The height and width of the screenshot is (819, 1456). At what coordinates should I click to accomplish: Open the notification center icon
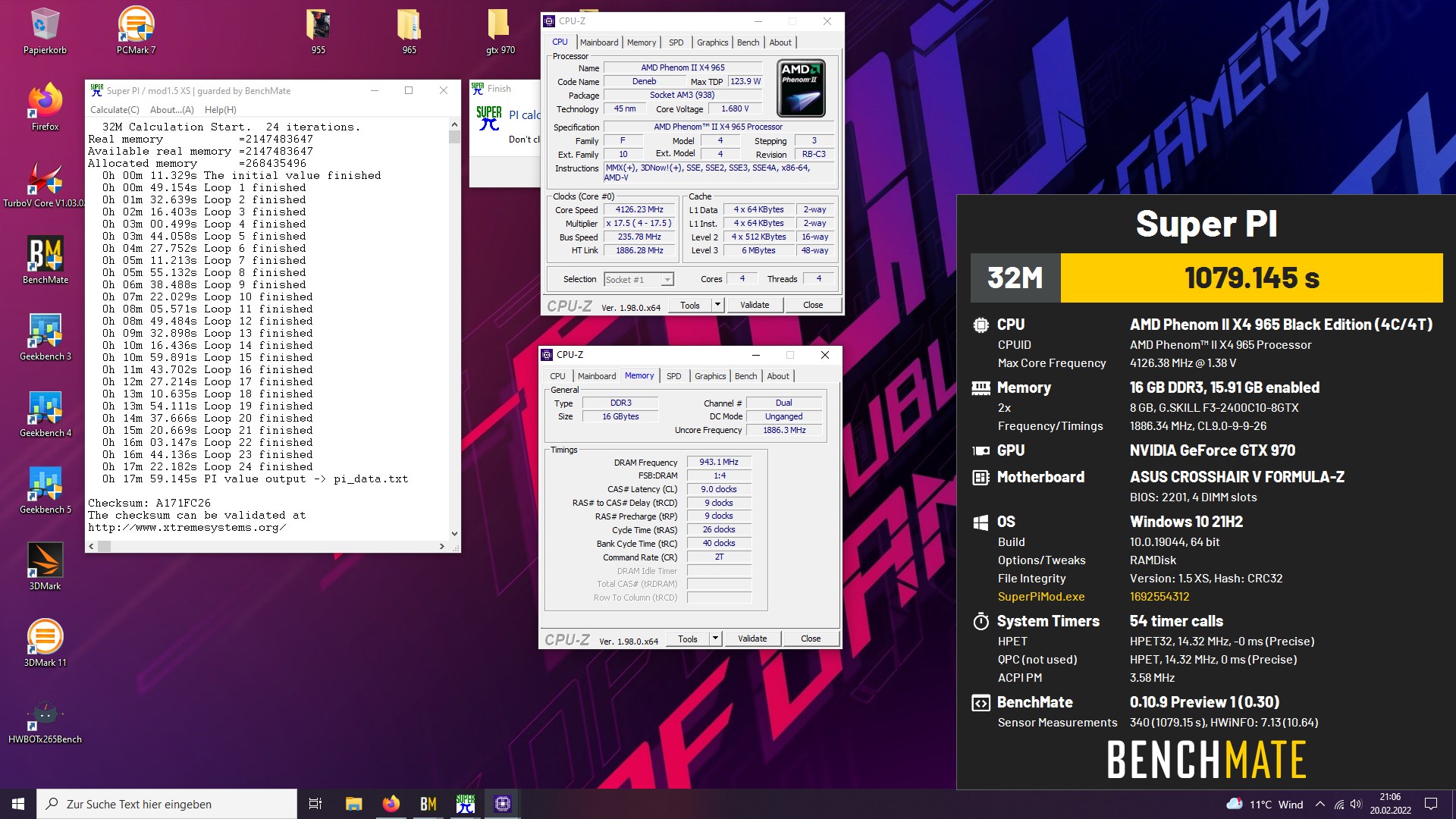(x=1431, y=804)
